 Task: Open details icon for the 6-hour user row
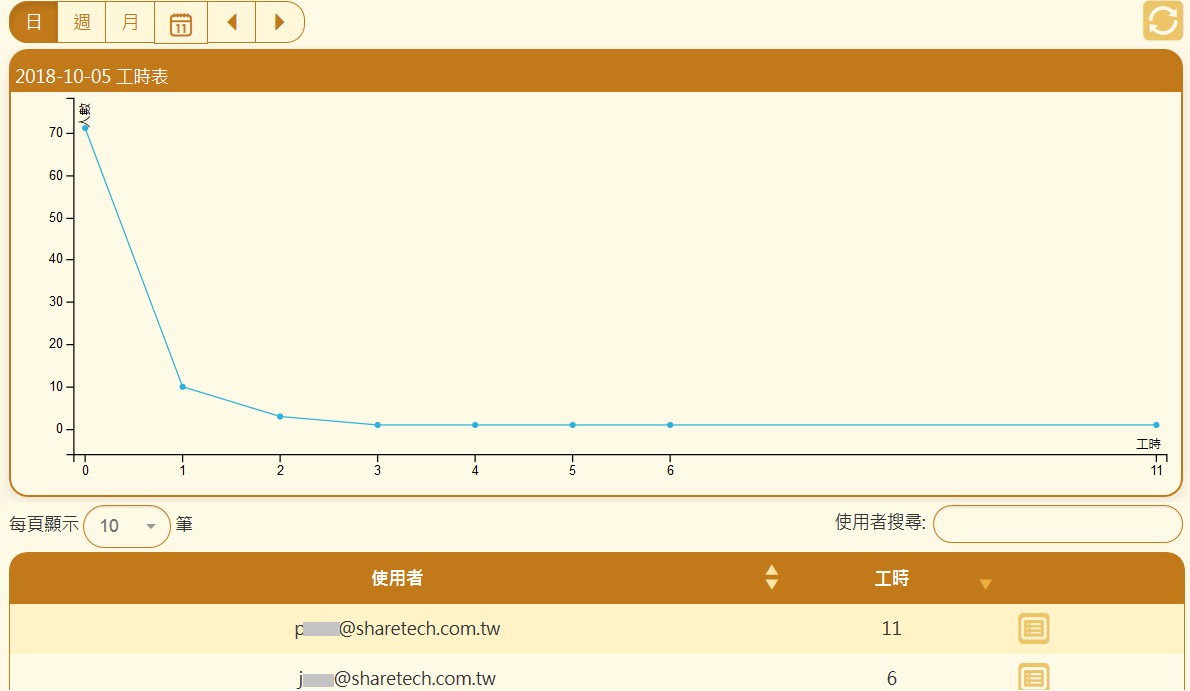[x=1033, y=678]
